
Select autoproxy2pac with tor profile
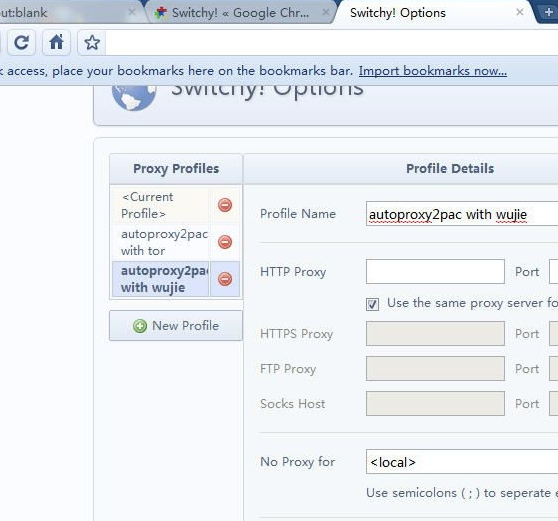[160, 242]
